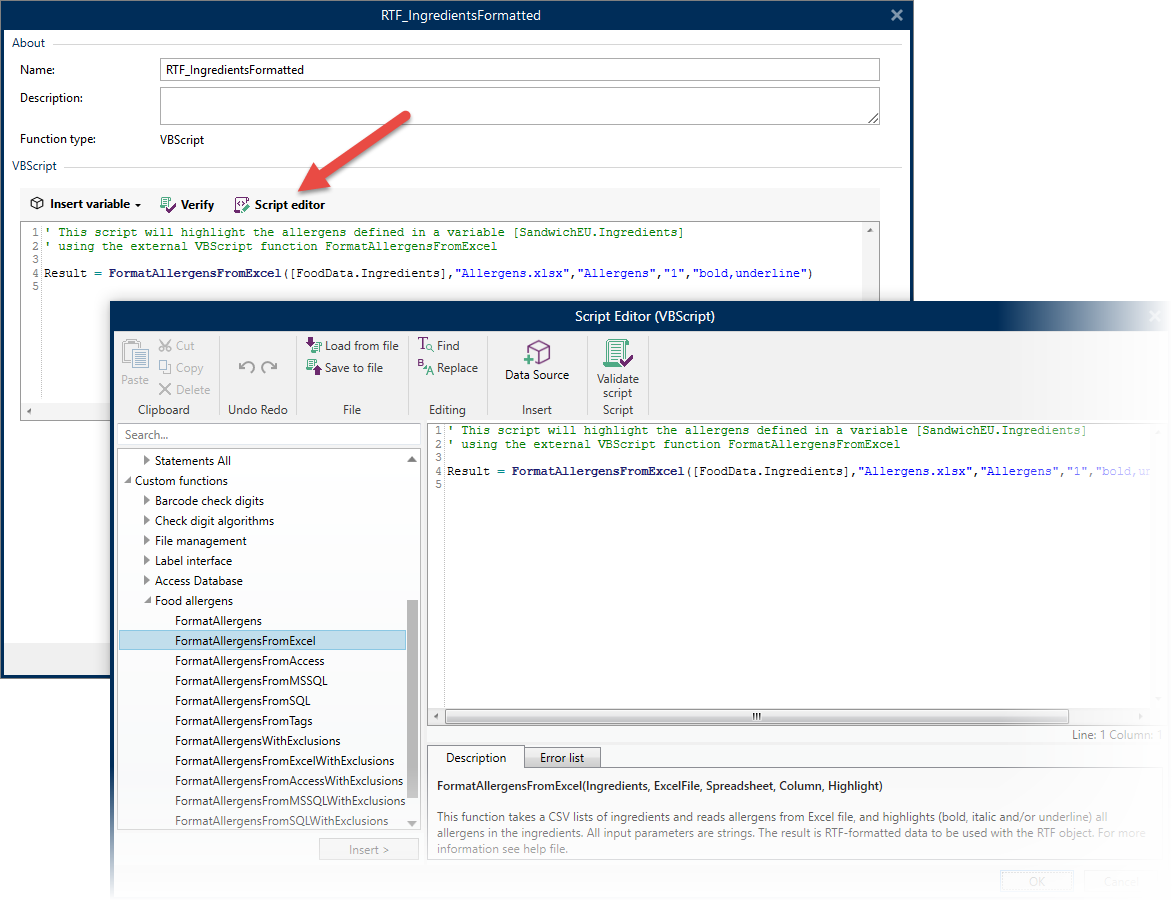Click the horizontal scrollbar in the script editor

pyautogui.click(x=756, y=716)
